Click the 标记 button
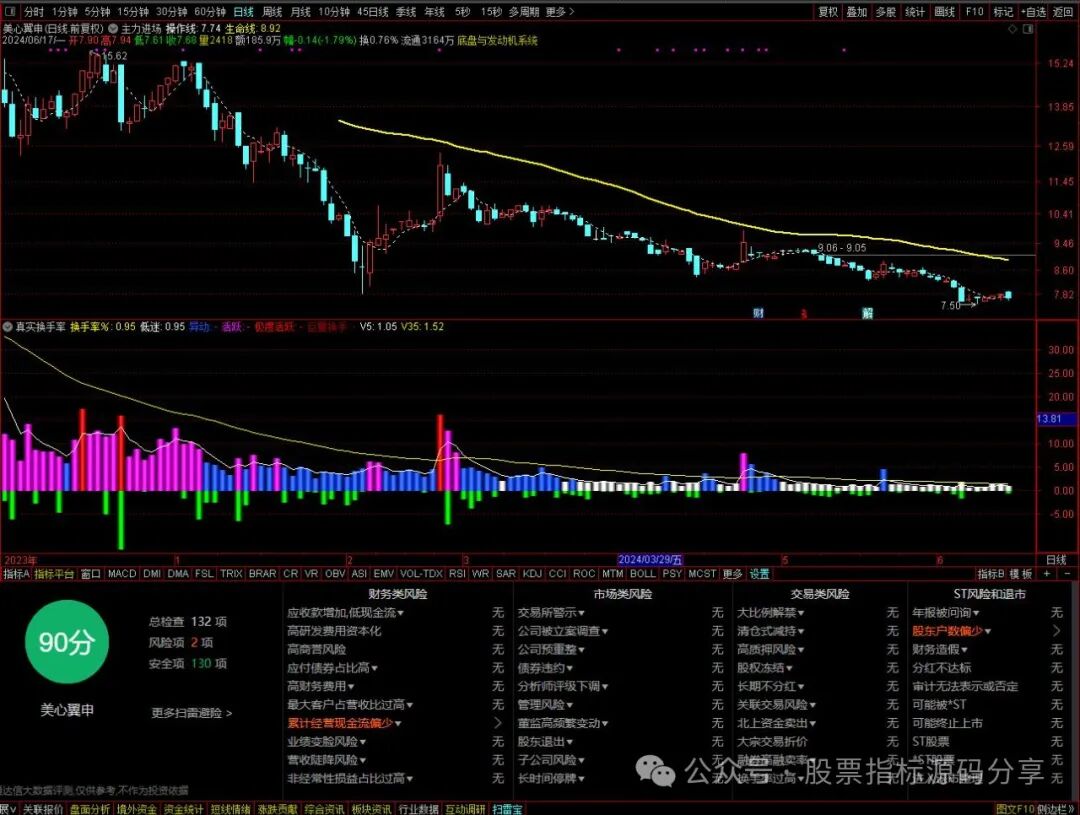 click(x=1003, y=12)
